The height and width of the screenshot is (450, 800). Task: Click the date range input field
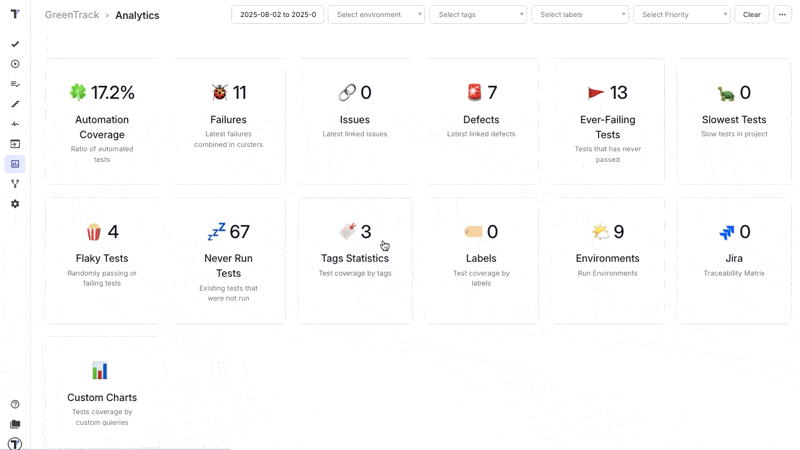277,15
